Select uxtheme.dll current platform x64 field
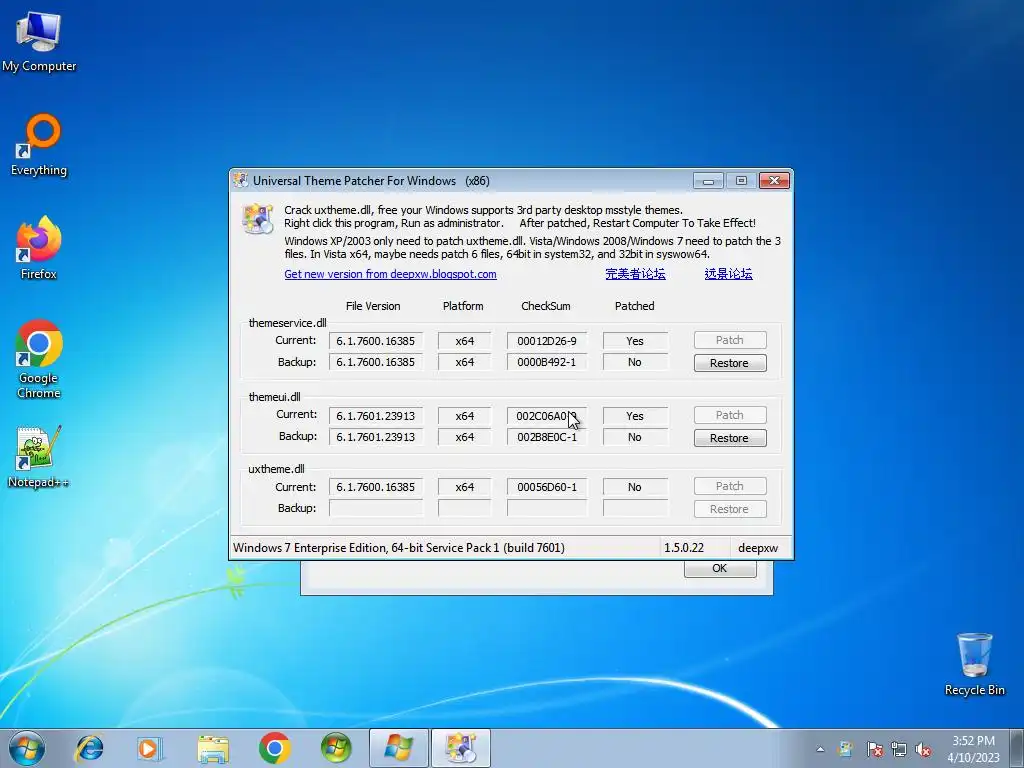1024x768 pixels. (464, 487)
